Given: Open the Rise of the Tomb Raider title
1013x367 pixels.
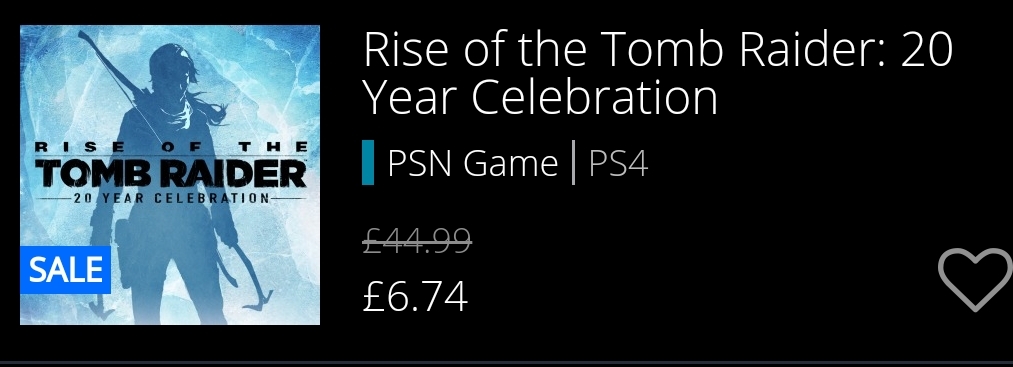Looking at the screenshot, I should pyautogui.click(x=658, y=73).
